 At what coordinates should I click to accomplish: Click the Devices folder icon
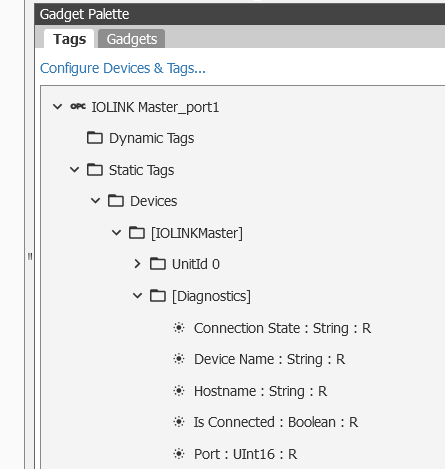coord(116,201)
